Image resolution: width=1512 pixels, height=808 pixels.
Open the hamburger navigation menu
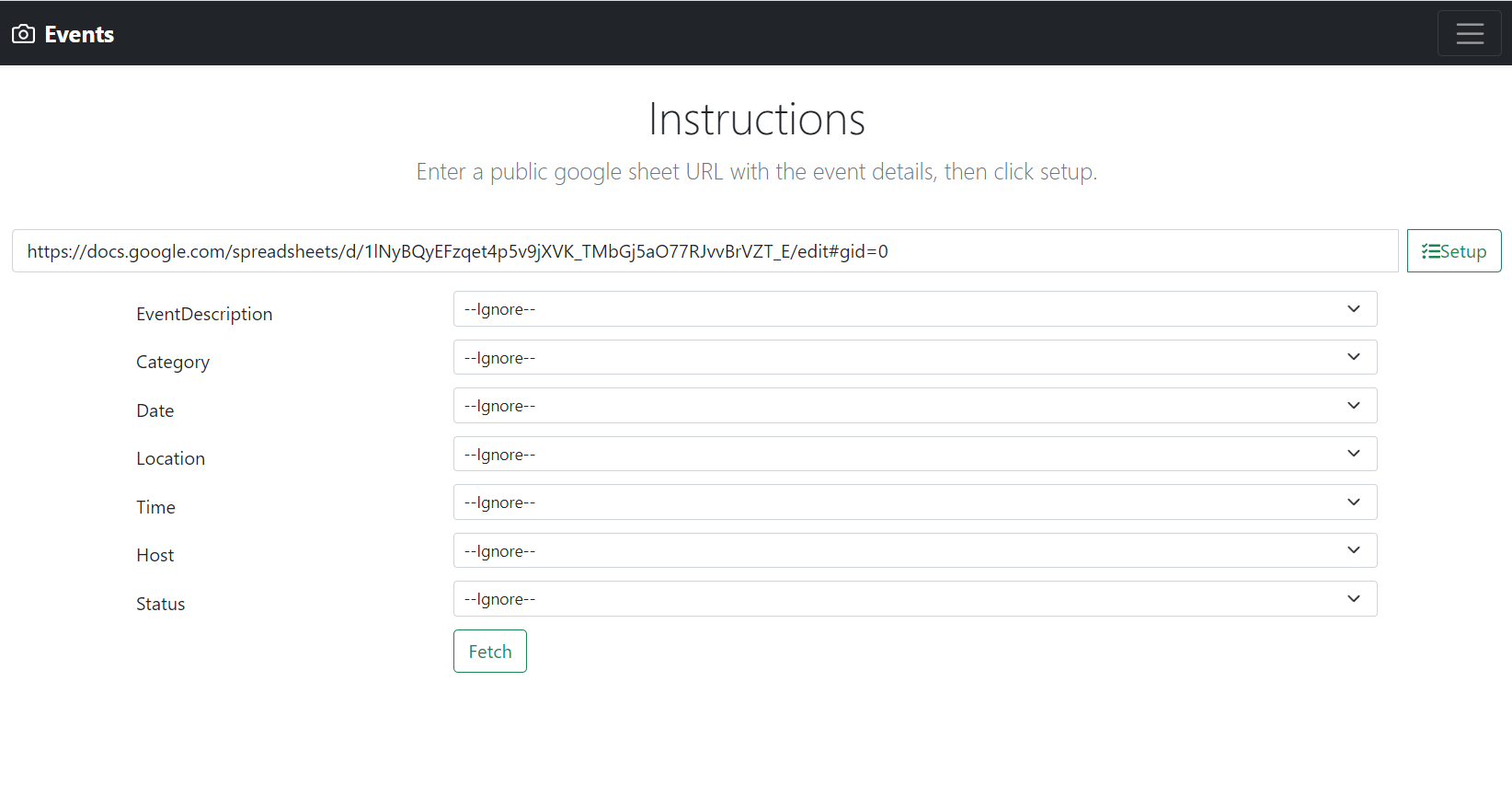click(1469, 34)
